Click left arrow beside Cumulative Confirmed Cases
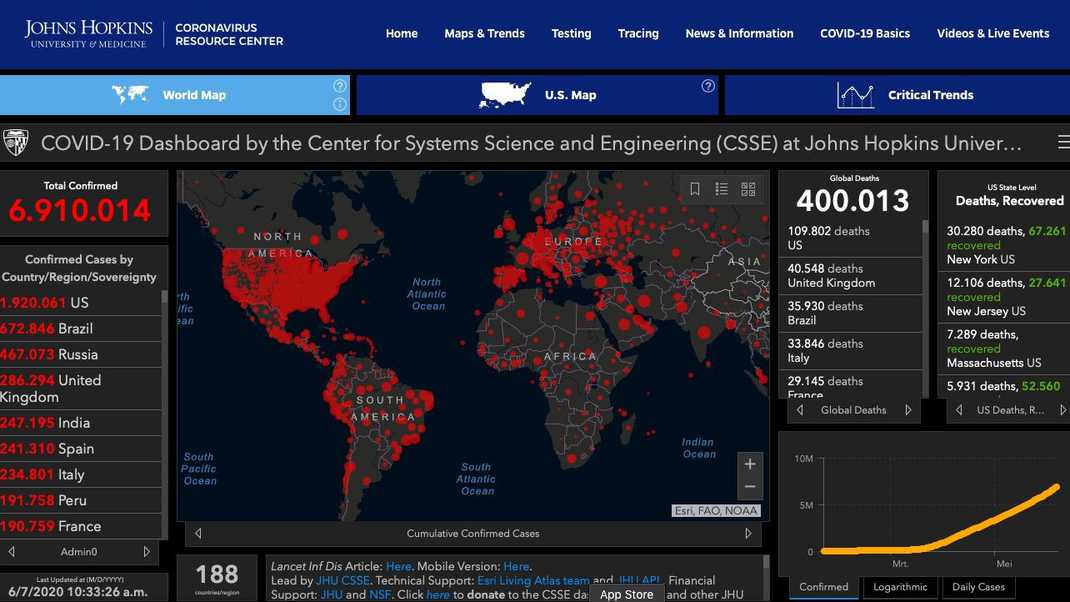Screen dimensions: 1070x602 click(198, 533)
